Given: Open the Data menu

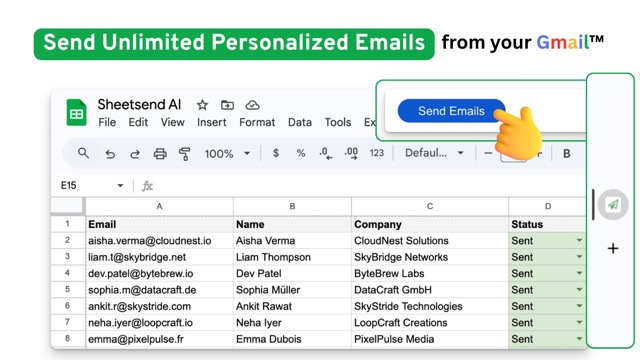Looking at the screenshot, I should (x=300, y=122).
